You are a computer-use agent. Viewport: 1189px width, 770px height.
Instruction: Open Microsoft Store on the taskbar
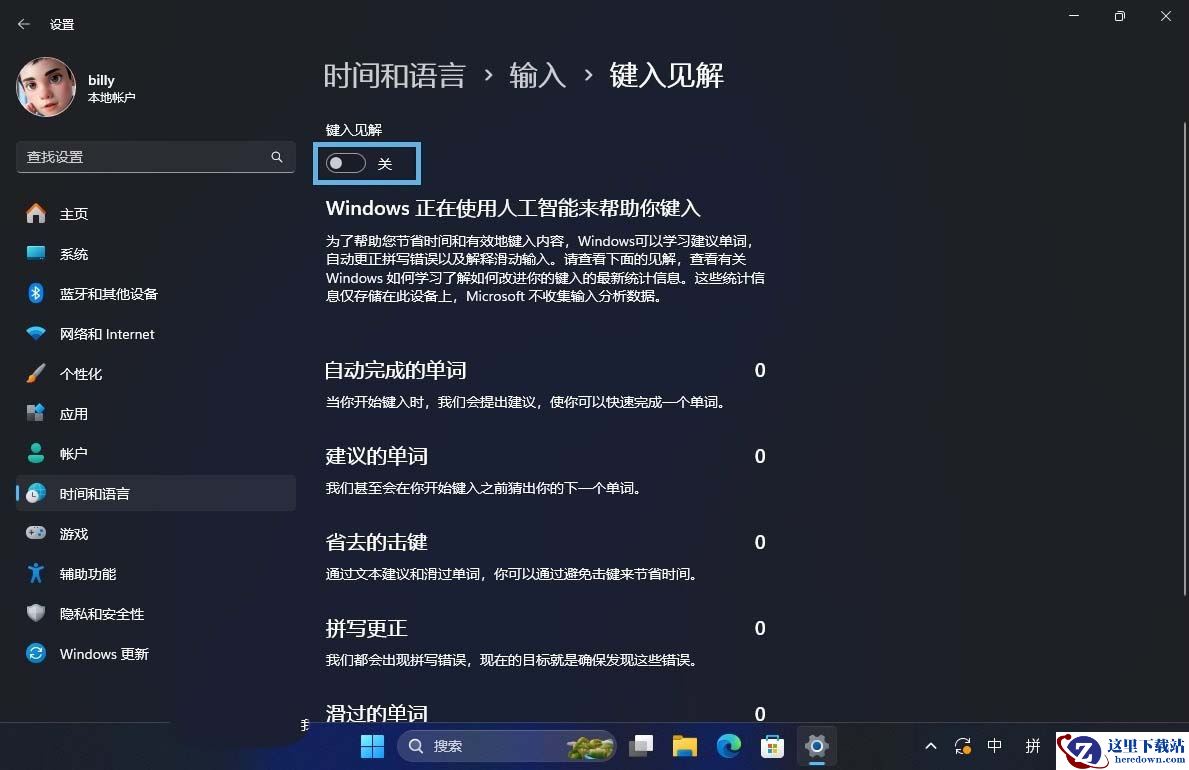point(772,746)
